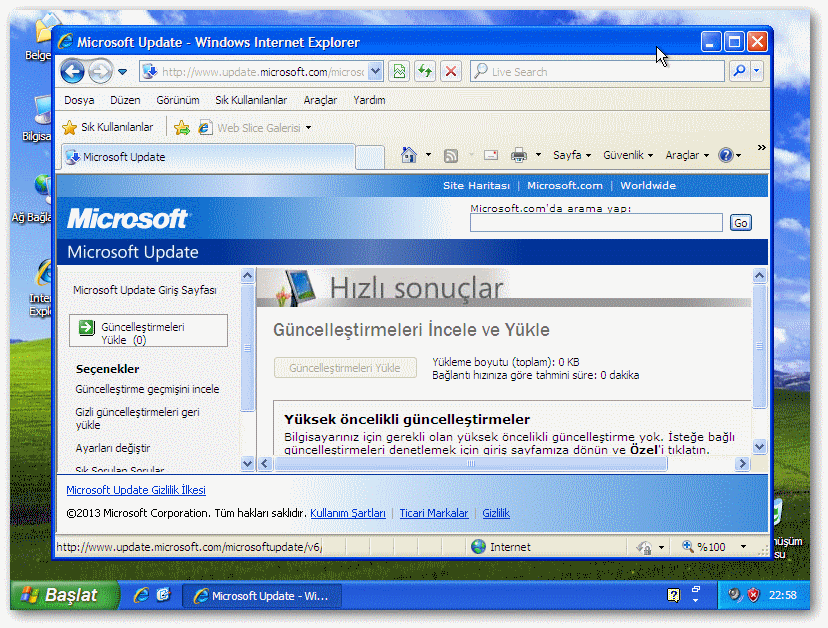Click main content horizontal scroll right arrow

click(742, 464)
